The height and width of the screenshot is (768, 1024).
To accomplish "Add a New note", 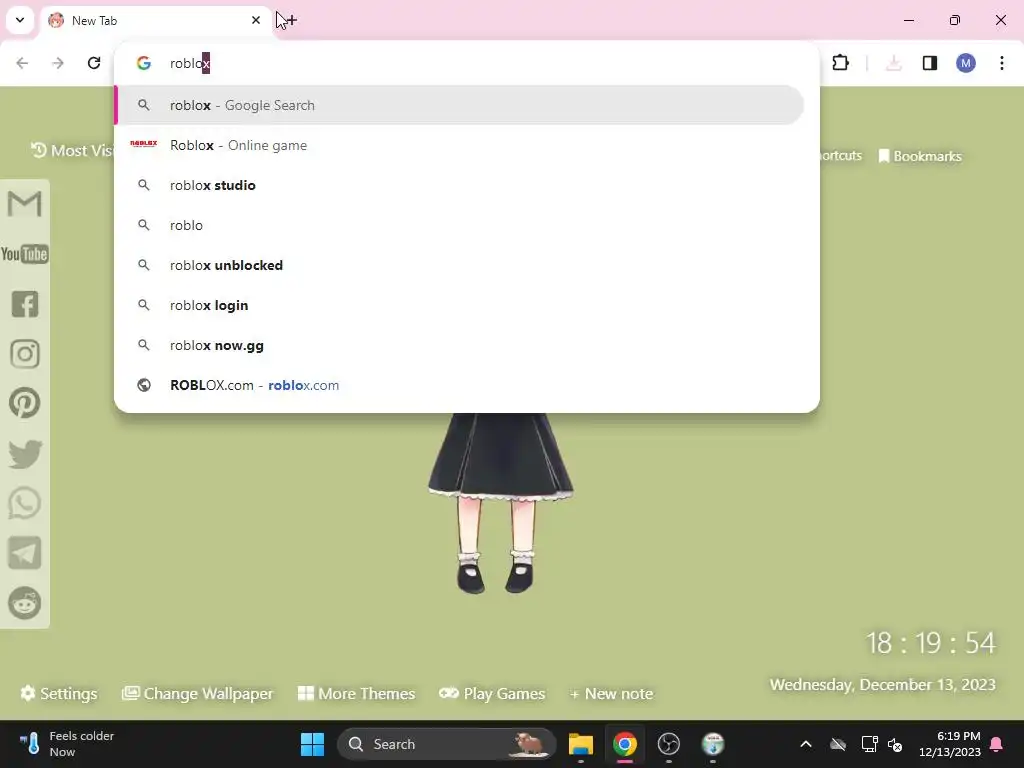I will [611, 694].
